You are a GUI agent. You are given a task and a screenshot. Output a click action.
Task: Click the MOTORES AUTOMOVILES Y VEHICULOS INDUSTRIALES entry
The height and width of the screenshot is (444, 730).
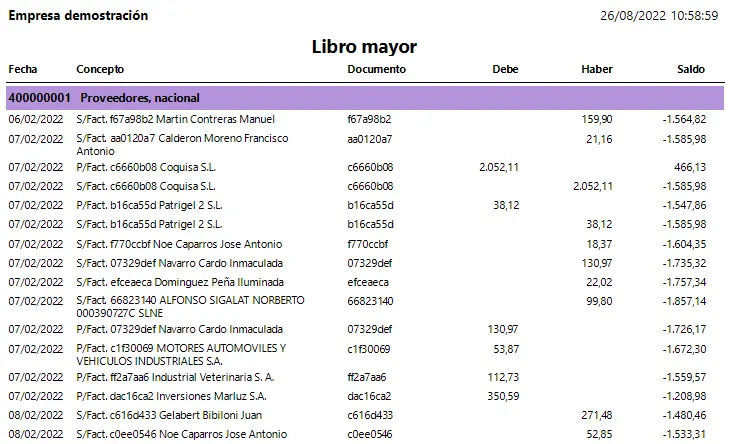[x=180, y=354]
